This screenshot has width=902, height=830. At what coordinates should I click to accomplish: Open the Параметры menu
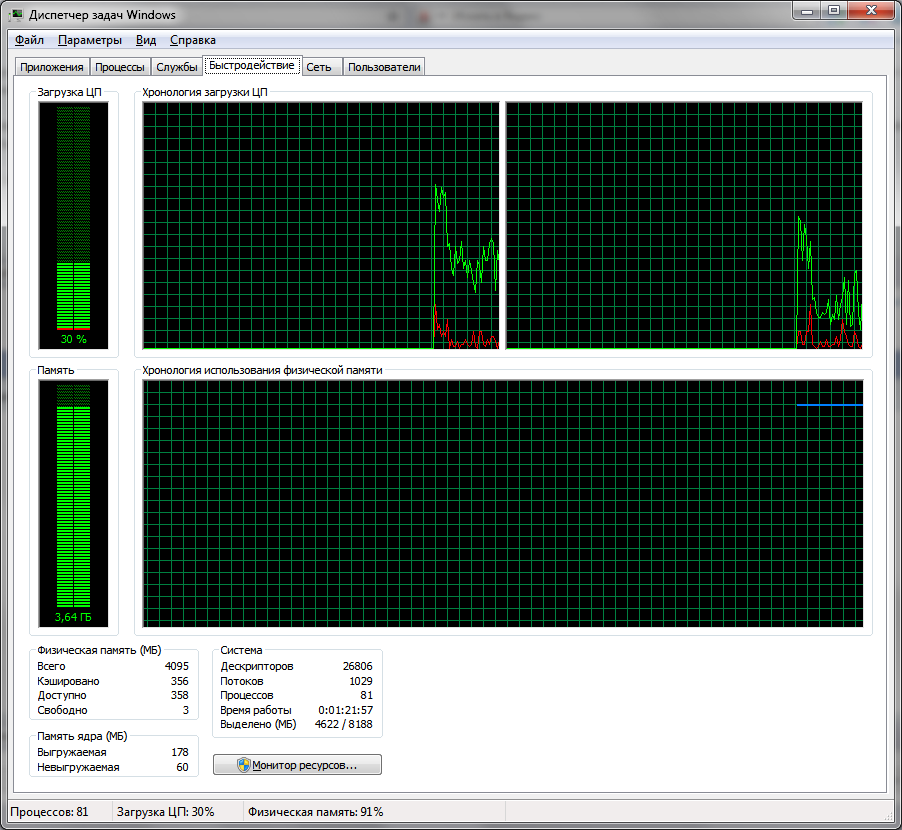pyautogui.click(x=90, y=40)
